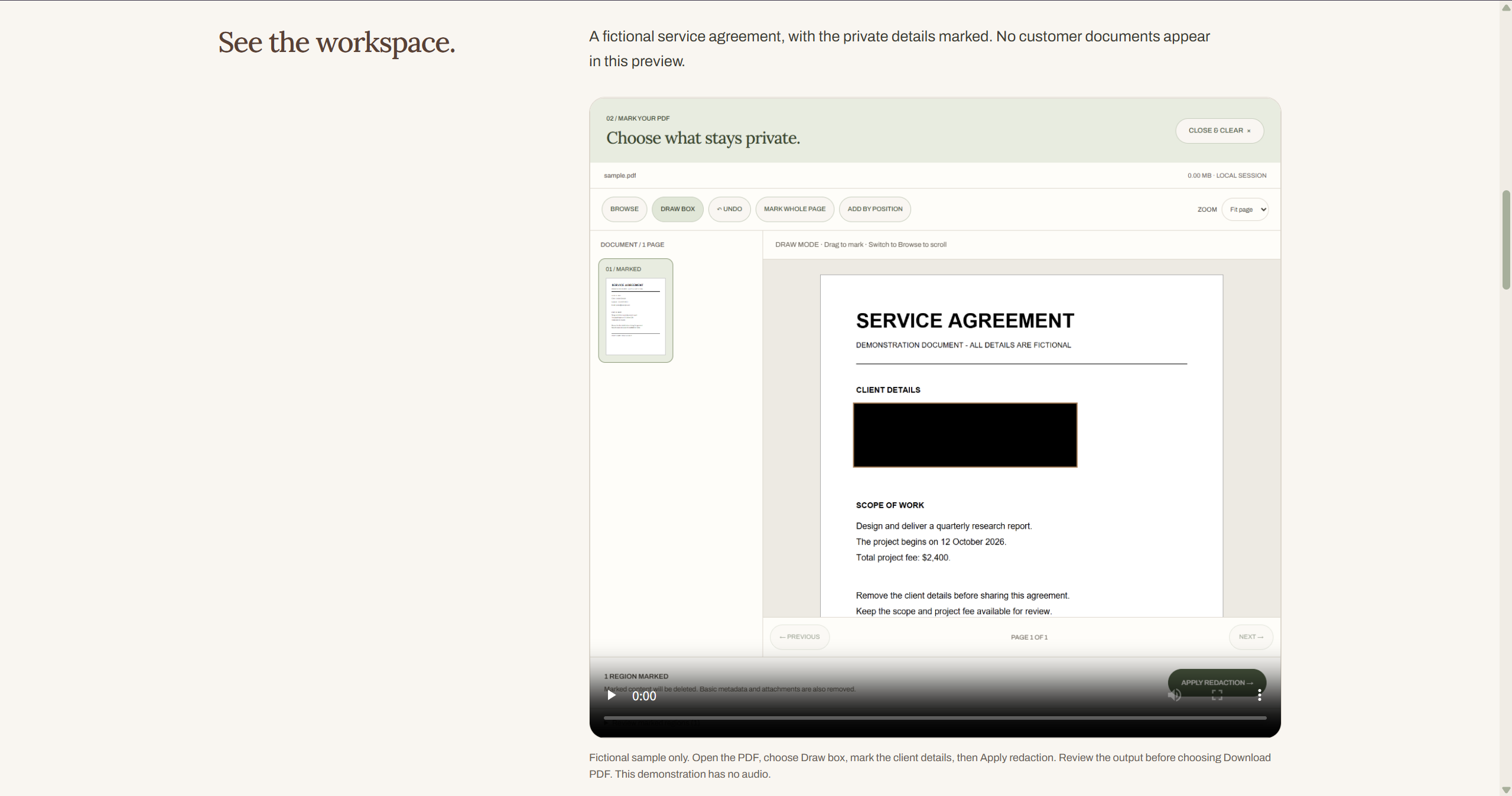Click the Previous page button

pyautogui.click(x=799, y=637)
